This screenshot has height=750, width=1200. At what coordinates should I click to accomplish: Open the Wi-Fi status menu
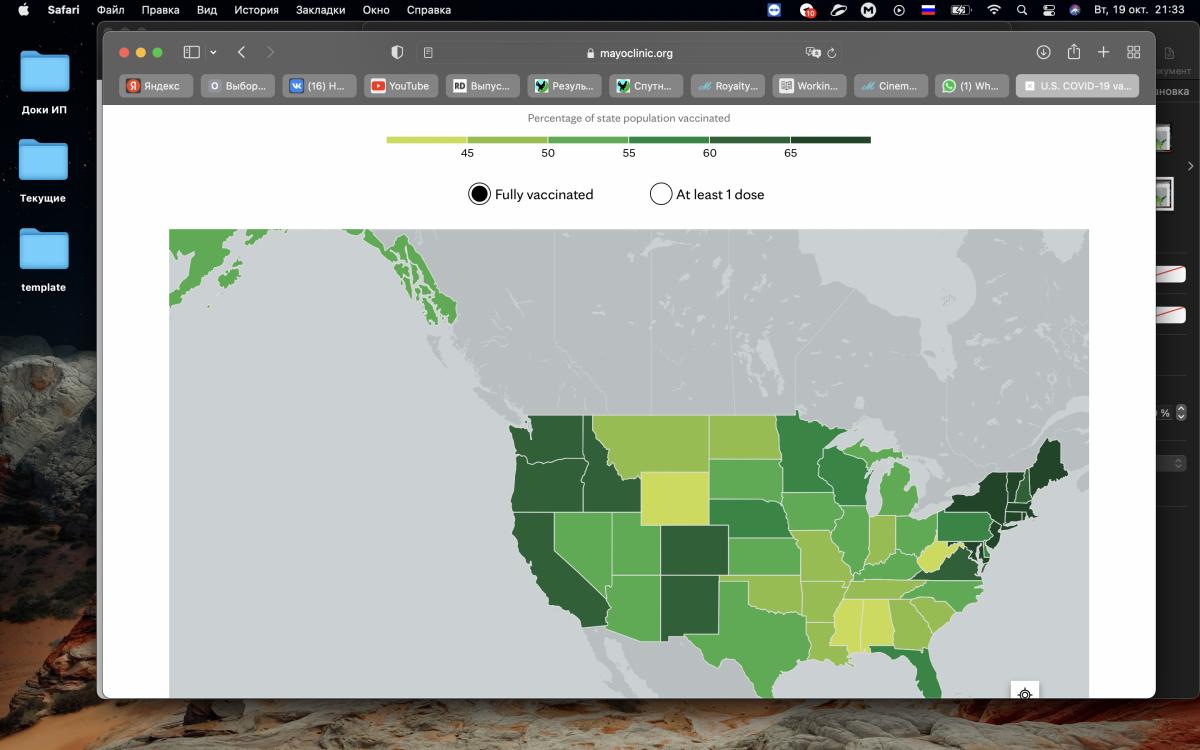pyautogui.click(x=993, y=10)
